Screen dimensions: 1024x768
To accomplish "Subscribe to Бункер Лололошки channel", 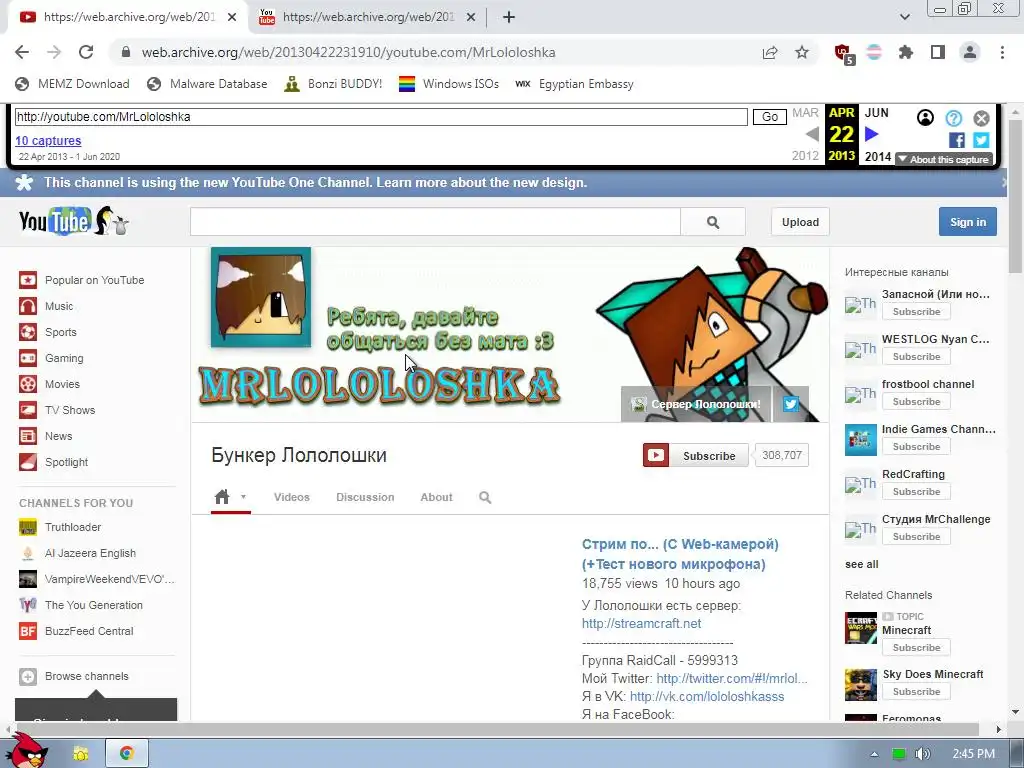I will [x=696, y=456].
